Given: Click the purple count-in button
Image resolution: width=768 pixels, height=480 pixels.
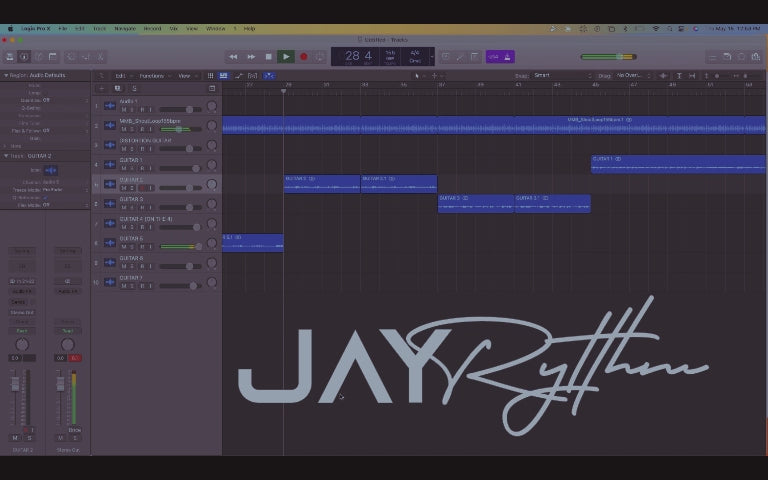Looking at the screenshot, I should point(493,57).
